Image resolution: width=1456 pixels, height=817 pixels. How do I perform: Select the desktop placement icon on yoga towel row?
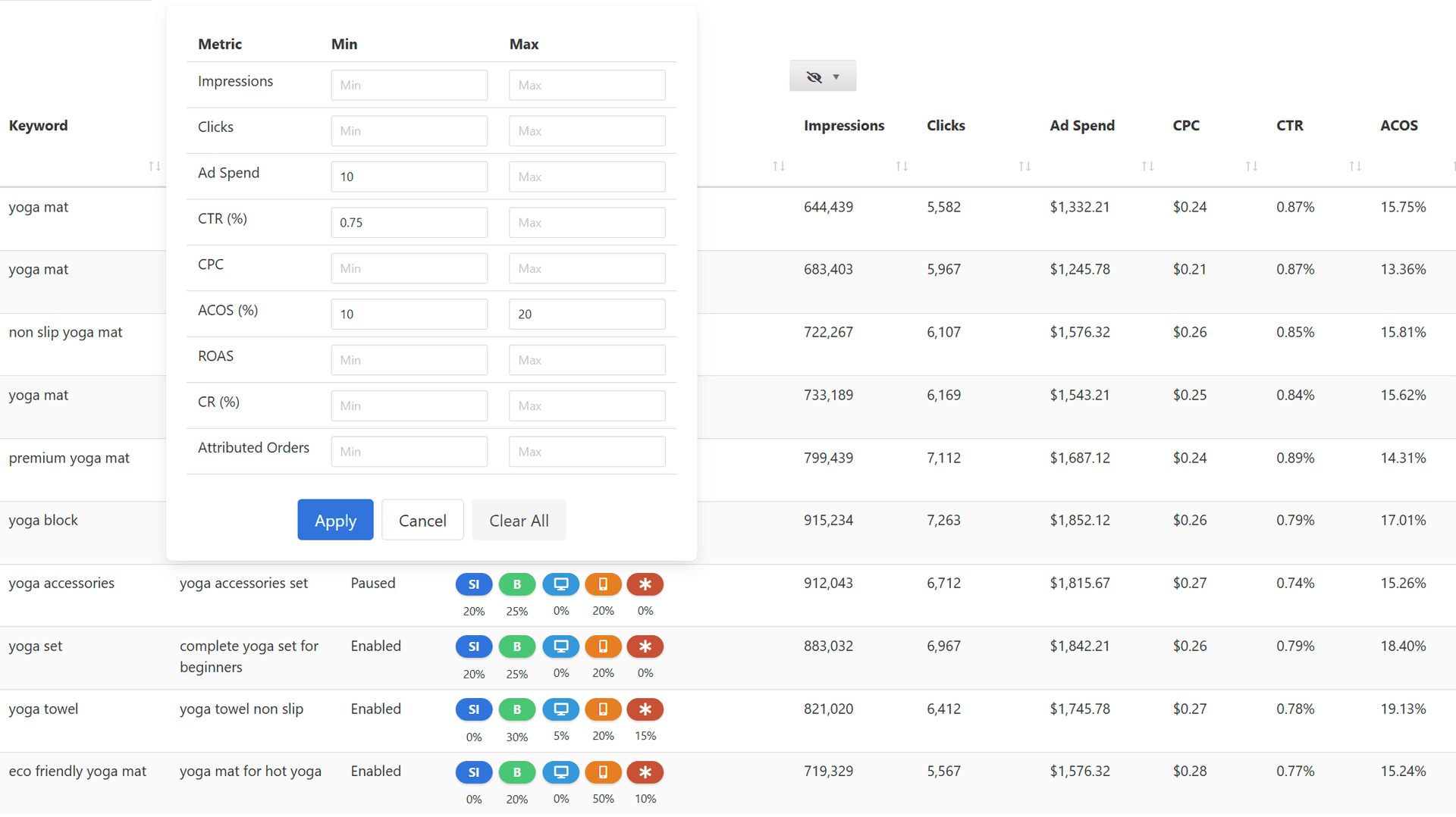(561, 709)
